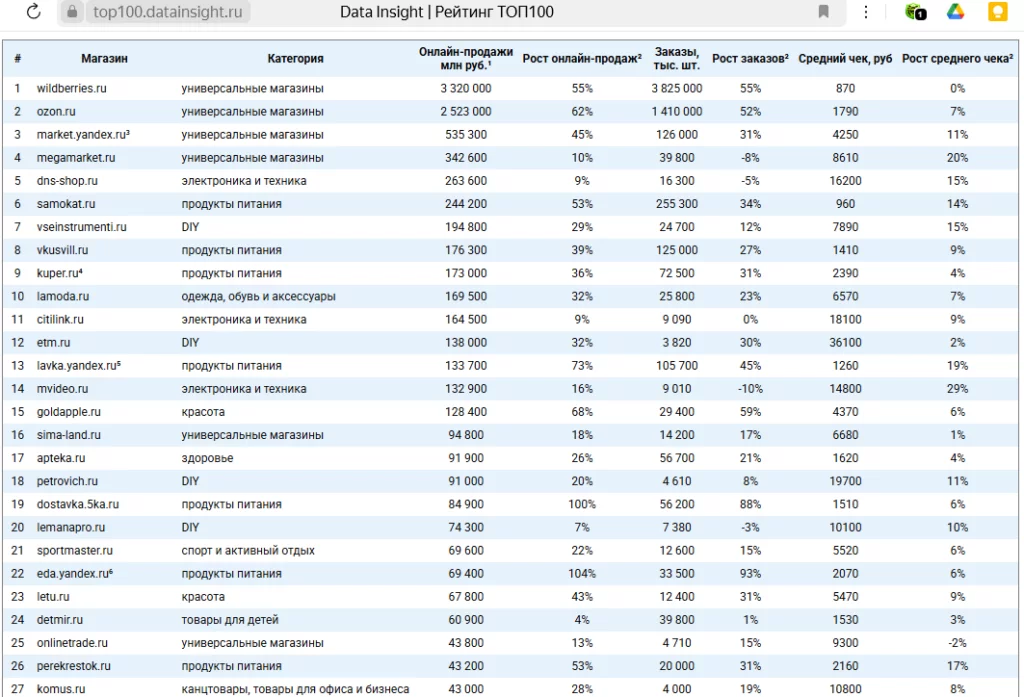1024x697 pixels.
Task: Click the lock icon in address bar
Action: (72, 12)
